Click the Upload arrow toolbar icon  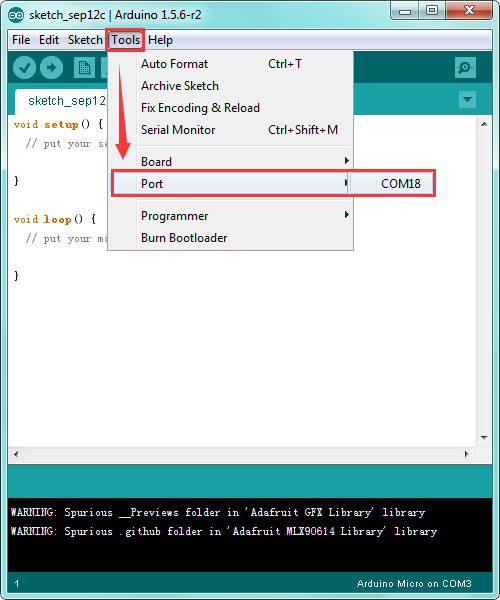[52, 68]
